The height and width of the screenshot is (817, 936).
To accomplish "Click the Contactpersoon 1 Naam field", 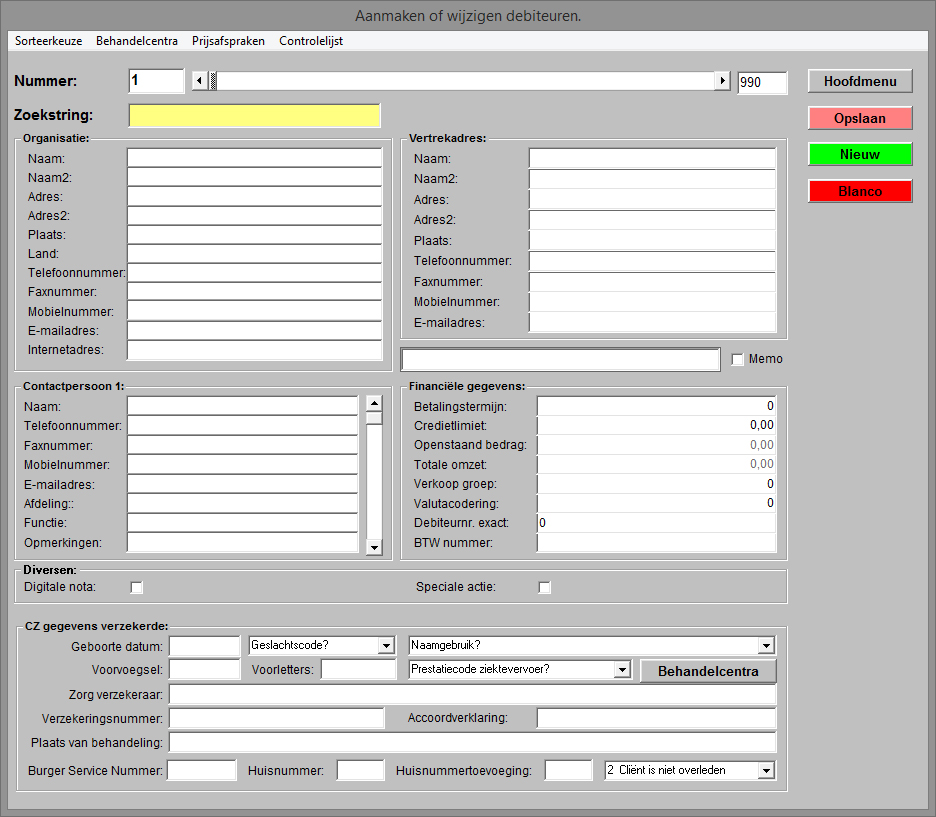I will pyautogui.click(x=242, y=406).
